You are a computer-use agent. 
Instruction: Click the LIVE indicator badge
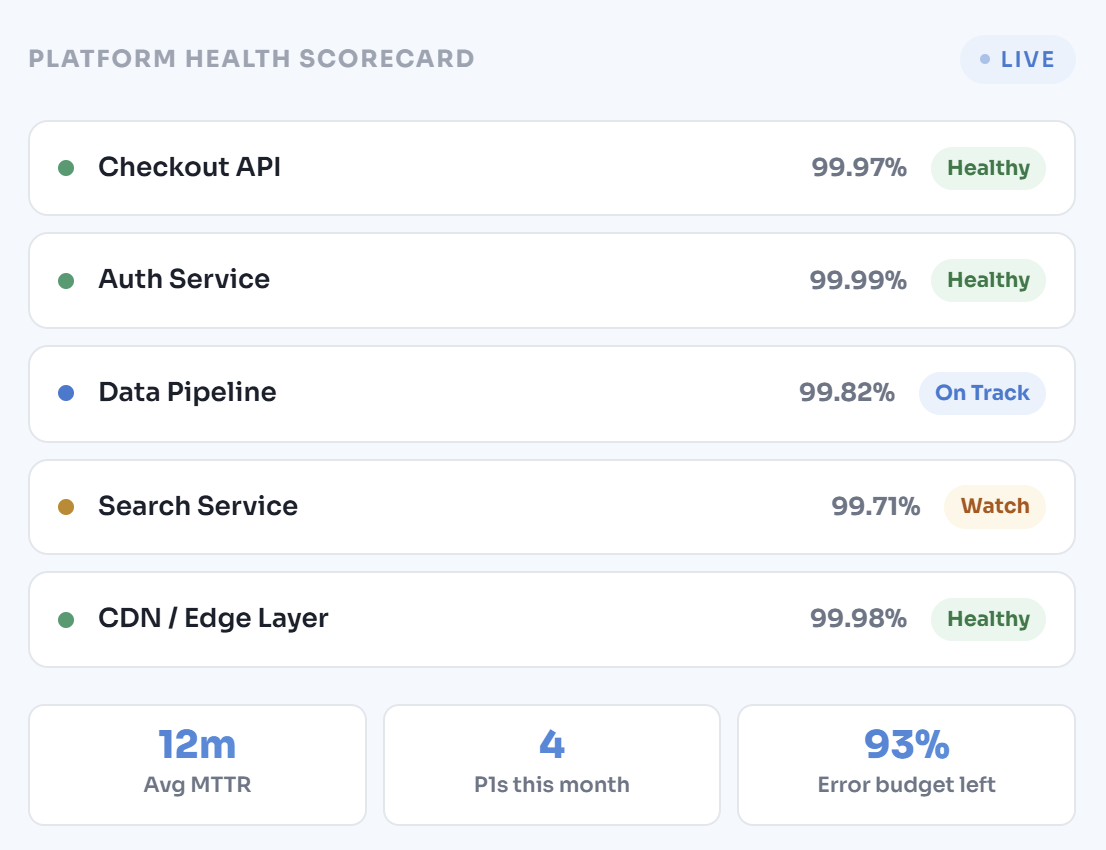pos(1017,60)
